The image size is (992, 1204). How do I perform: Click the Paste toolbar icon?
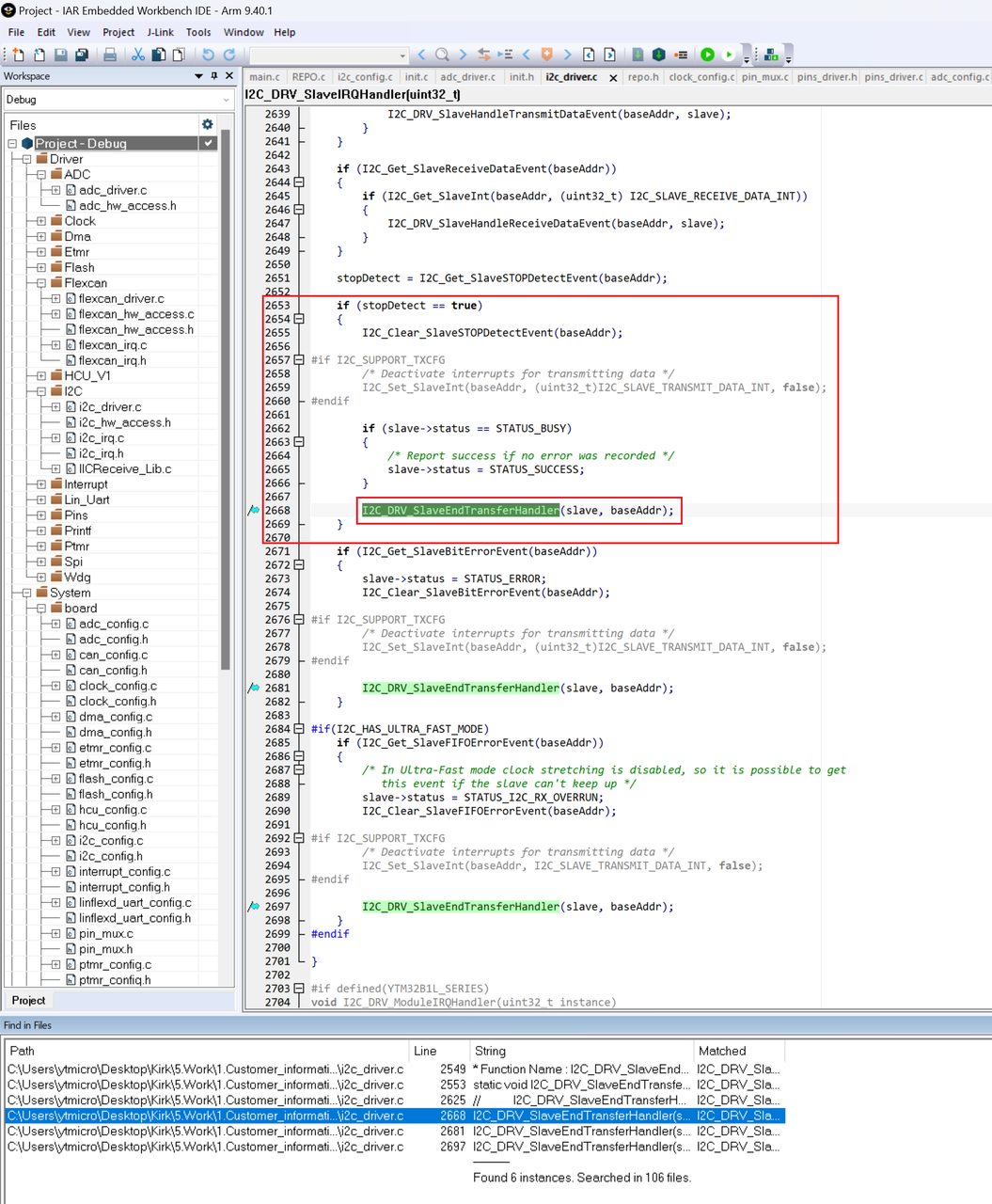point(181,55)
